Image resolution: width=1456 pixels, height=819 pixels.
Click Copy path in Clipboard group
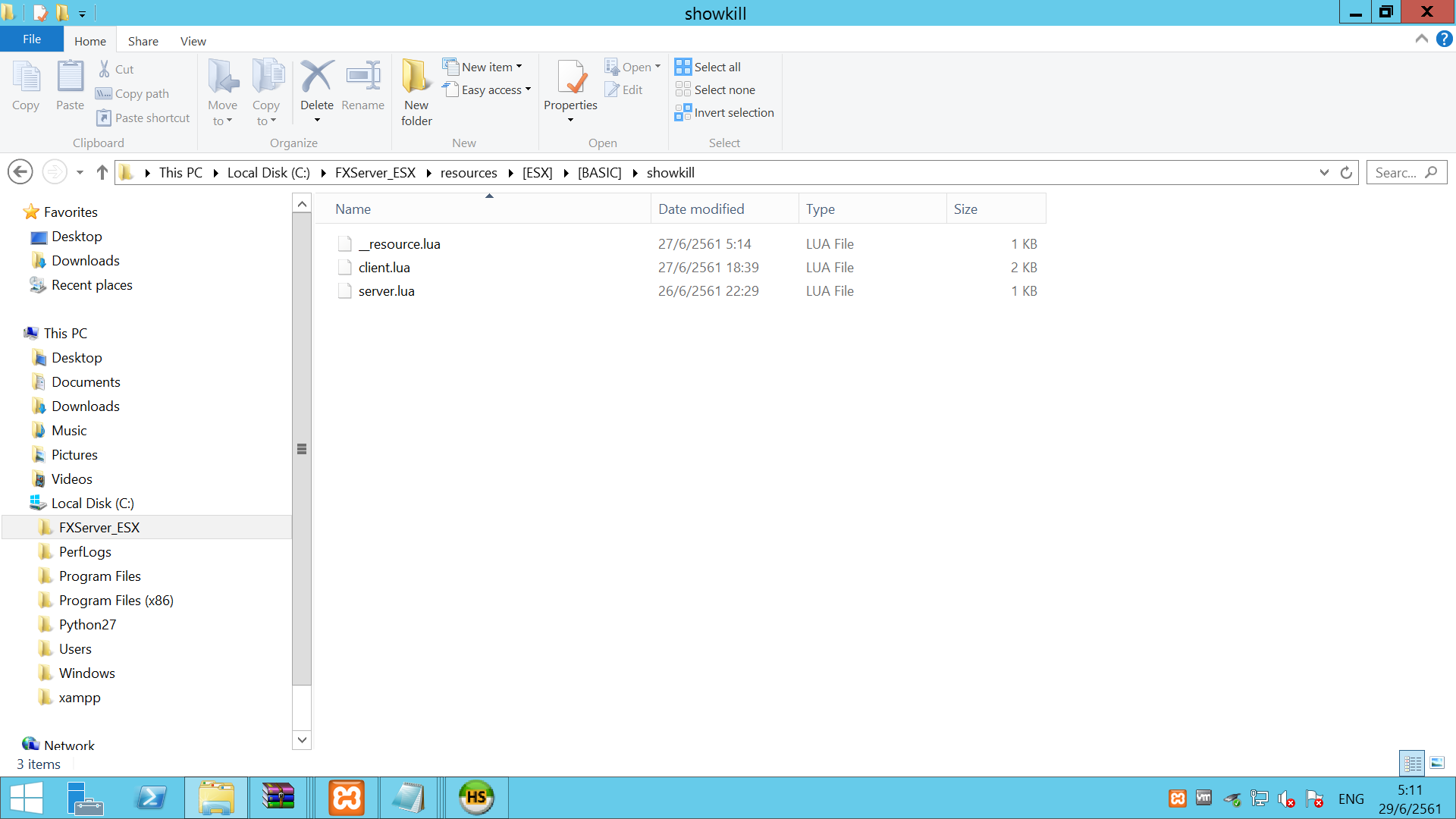[133, 93]
